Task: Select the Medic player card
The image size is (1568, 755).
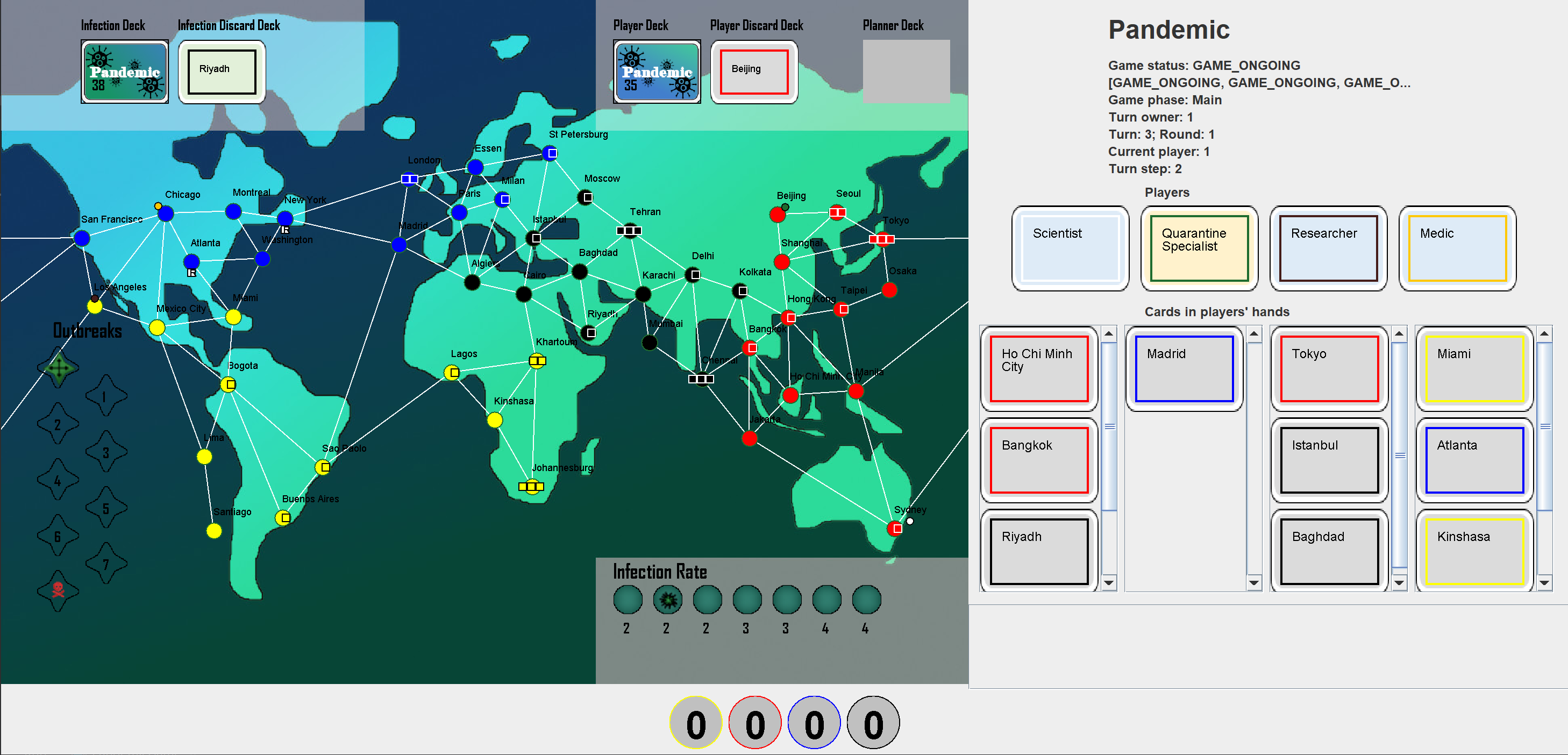Action: pyautogui.click(x=1457, y=248)
